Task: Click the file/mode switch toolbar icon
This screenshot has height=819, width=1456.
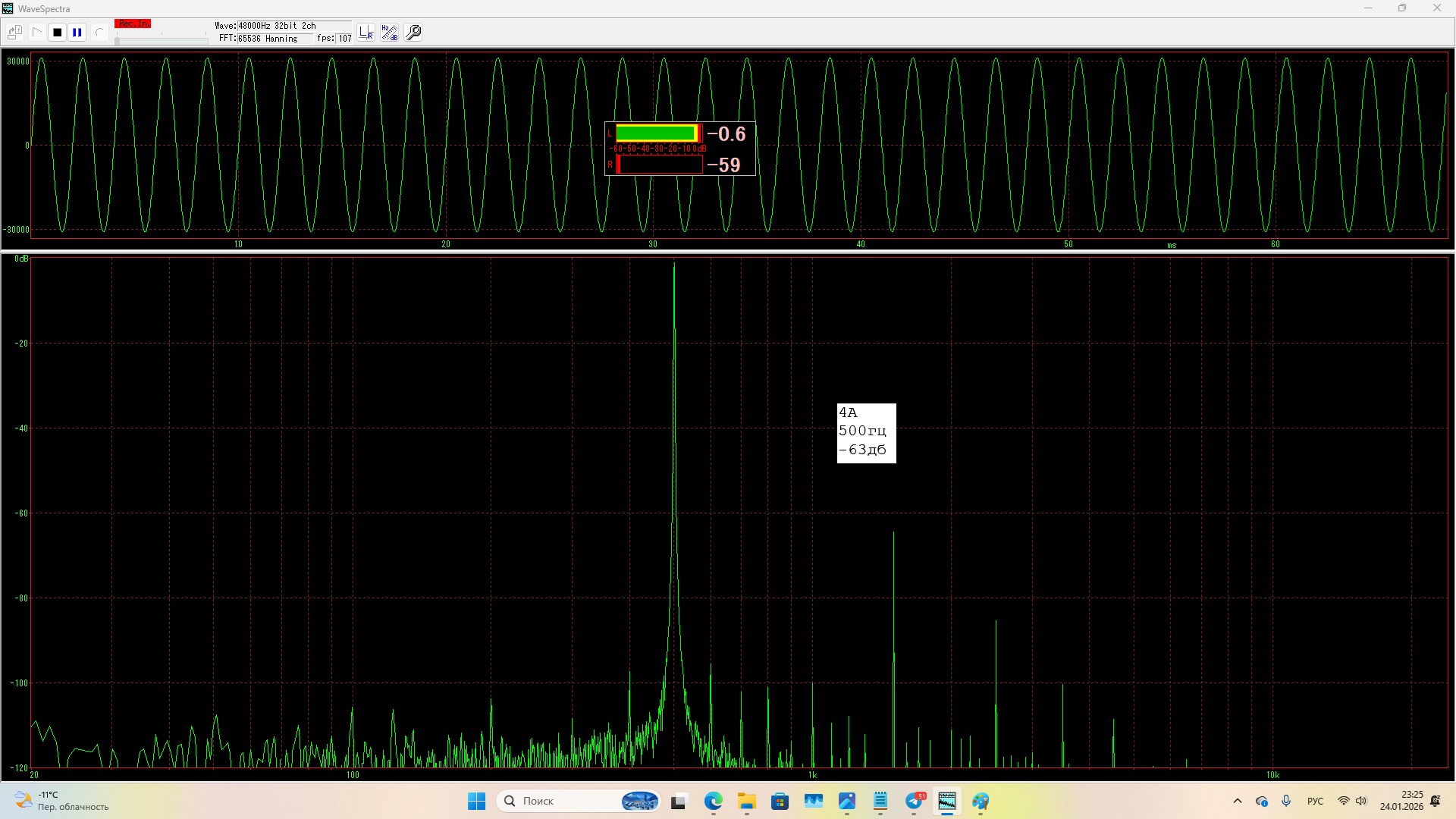Action: tap(14, 33)
